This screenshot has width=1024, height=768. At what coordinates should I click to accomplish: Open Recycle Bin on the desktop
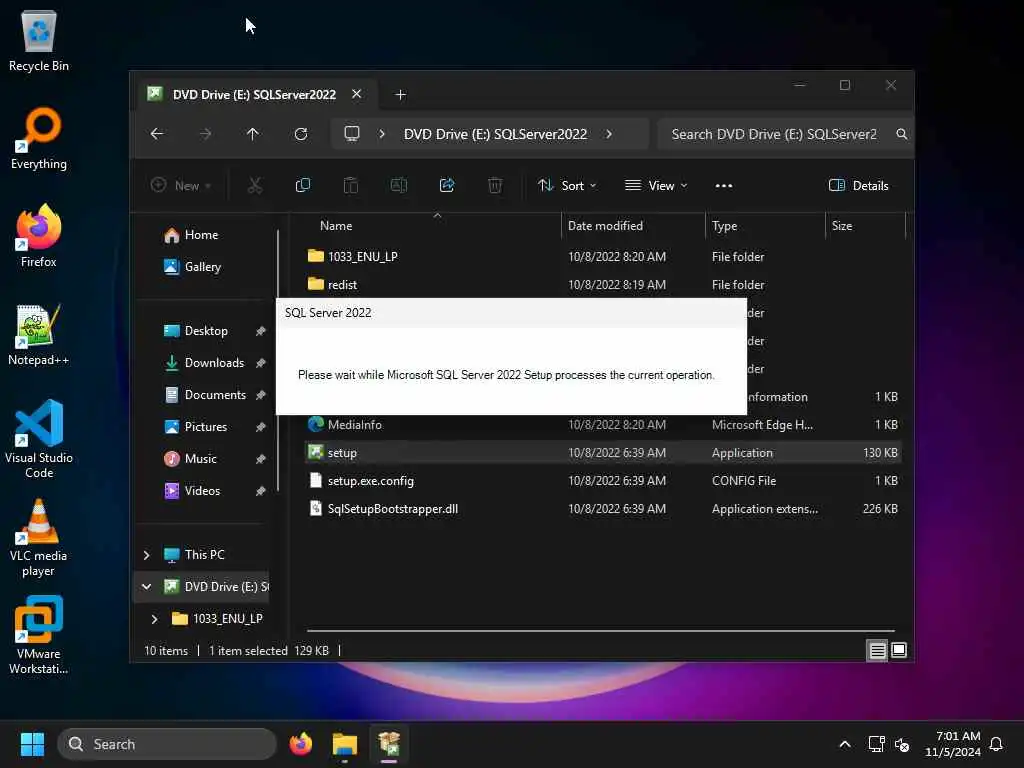pos(39,42)
